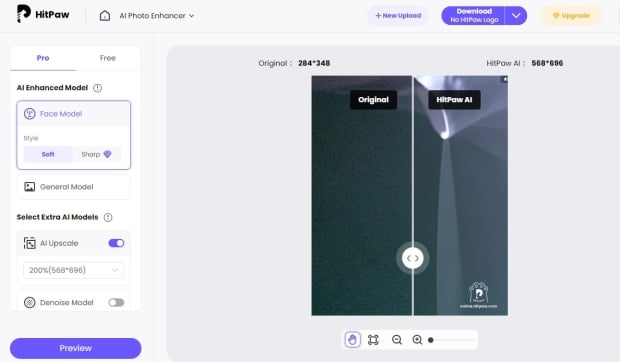Select the Face Model option

[x=74, y=114]
